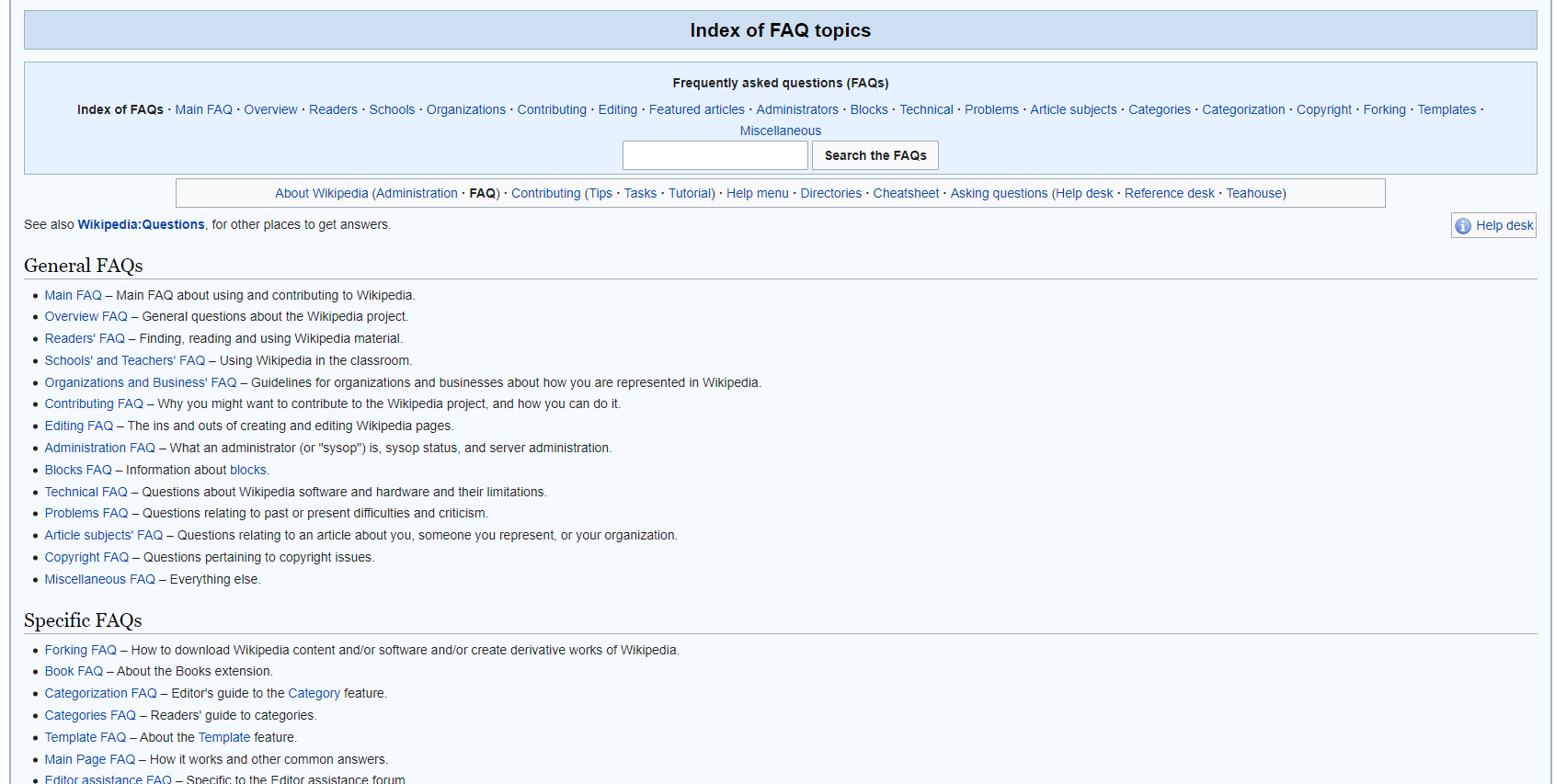
Task: Open Problems in the FAQ navigation bar
Action: 991,109
